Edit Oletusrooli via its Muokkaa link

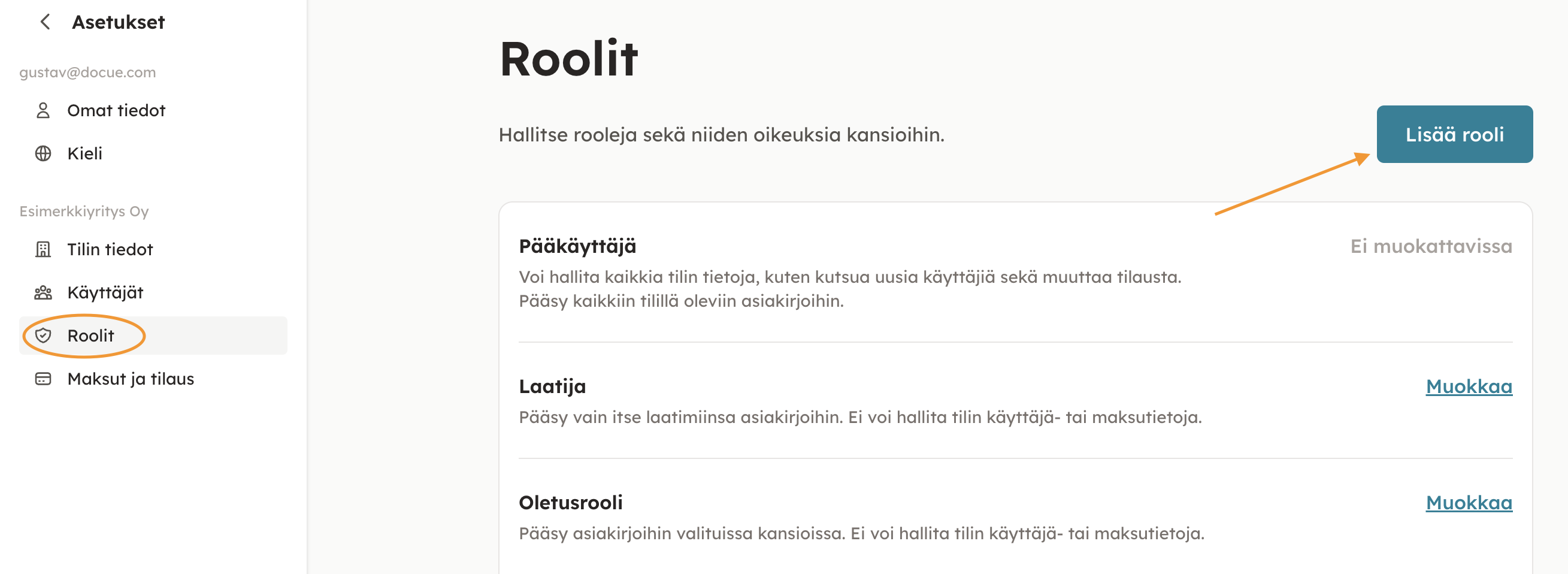click(1468, 503)
